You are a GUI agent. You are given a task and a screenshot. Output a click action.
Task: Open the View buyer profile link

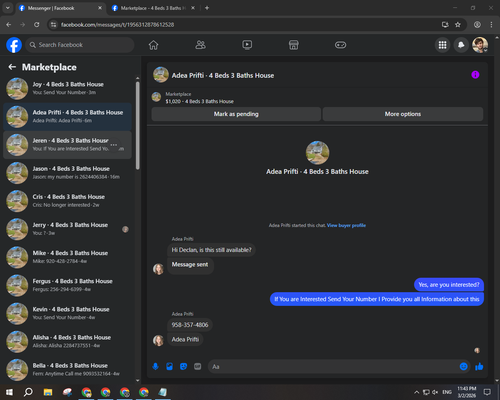click(346, 225)
